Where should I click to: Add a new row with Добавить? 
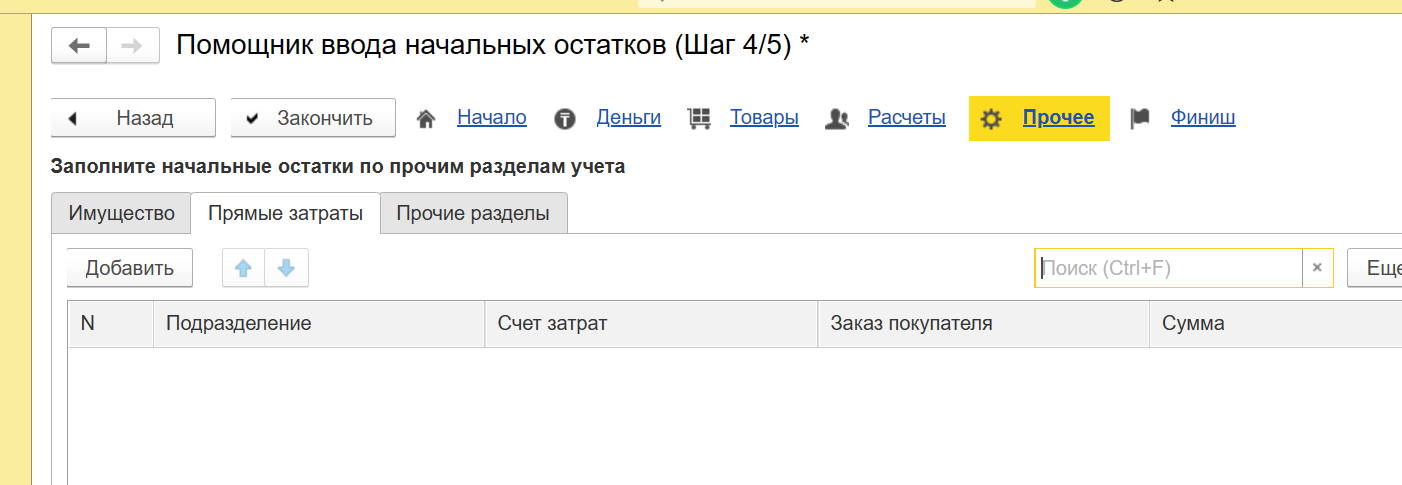coord(129,268)
